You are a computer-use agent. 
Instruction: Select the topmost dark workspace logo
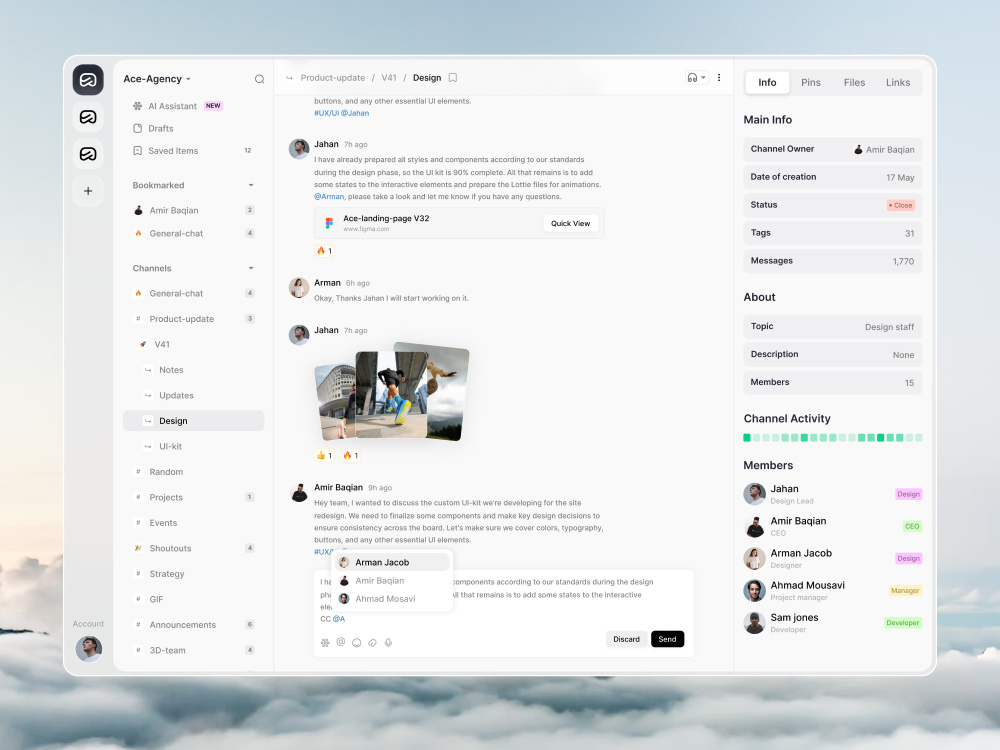coord(88,80)
